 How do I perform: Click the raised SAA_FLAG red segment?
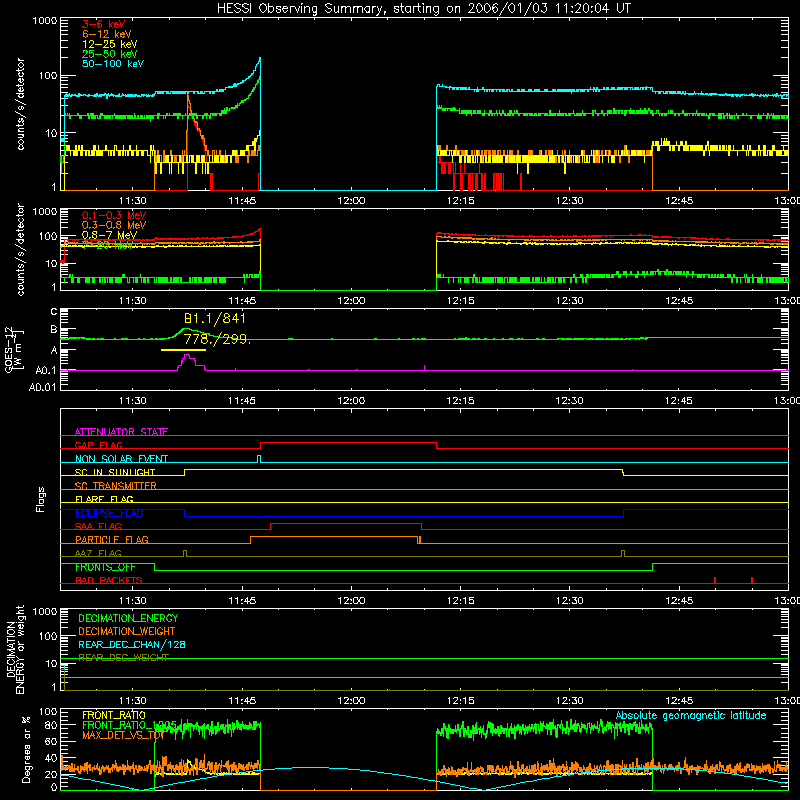pyautogui.click(x=346, y=524)
